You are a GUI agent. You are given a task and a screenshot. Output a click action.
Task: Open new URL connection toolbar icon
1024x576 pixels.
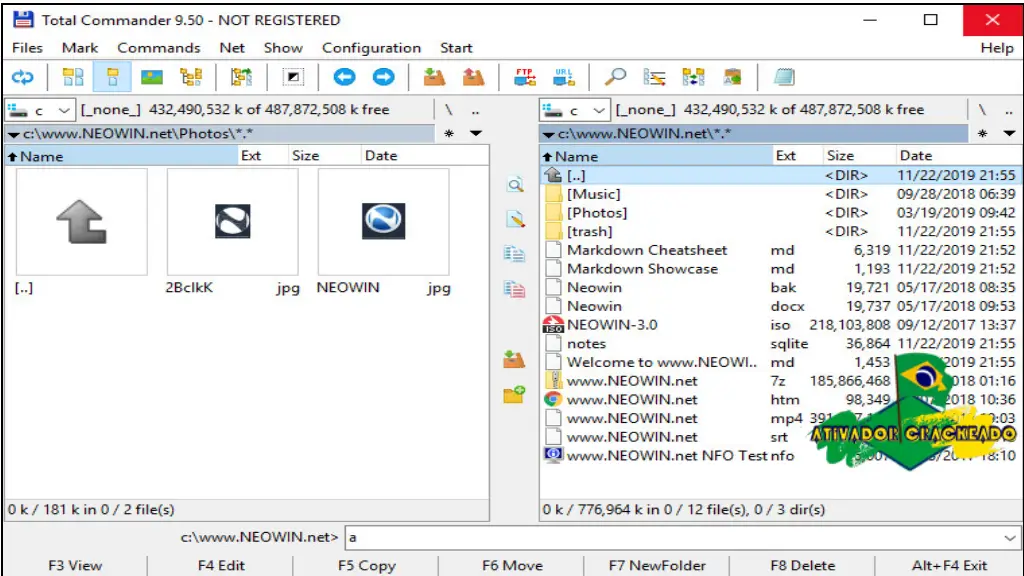point(564,77)
